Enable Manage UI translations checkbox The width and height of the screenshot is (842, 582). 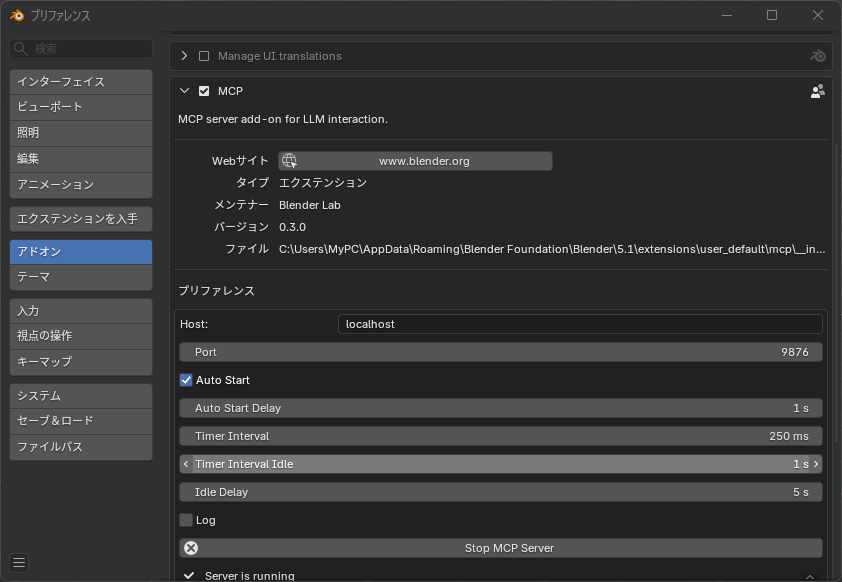click(204, 56)
